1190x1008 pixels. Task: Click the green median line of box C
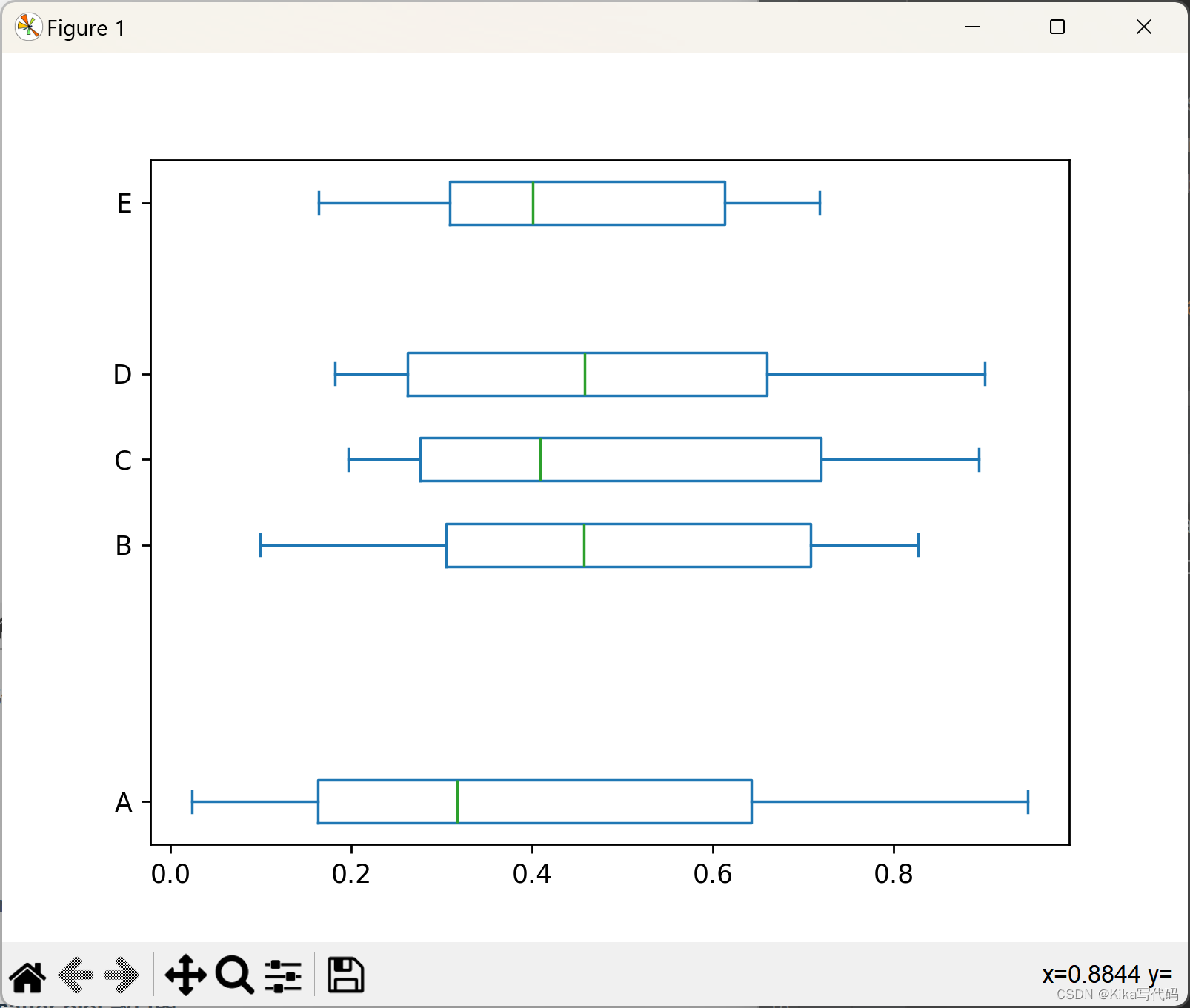click(540, 460)
